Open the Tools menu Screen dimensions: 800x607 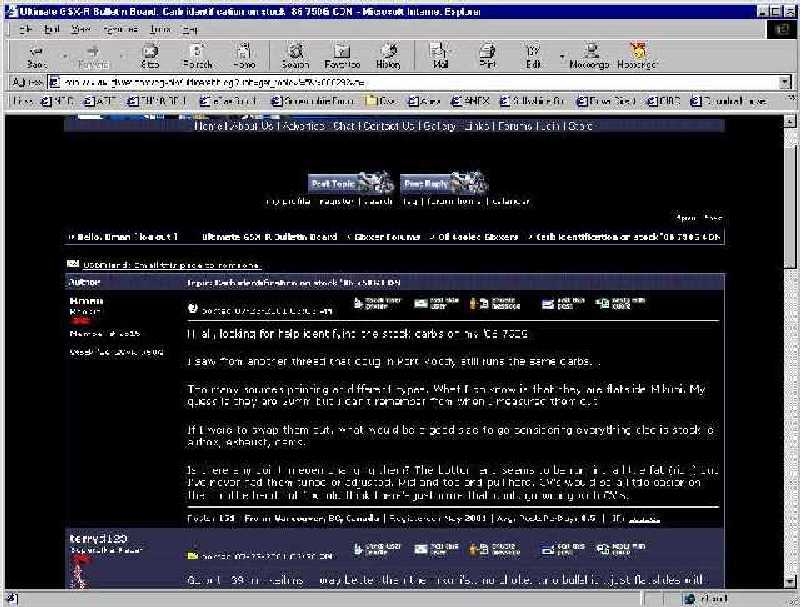pyautogui.click(x=160, y=30)
